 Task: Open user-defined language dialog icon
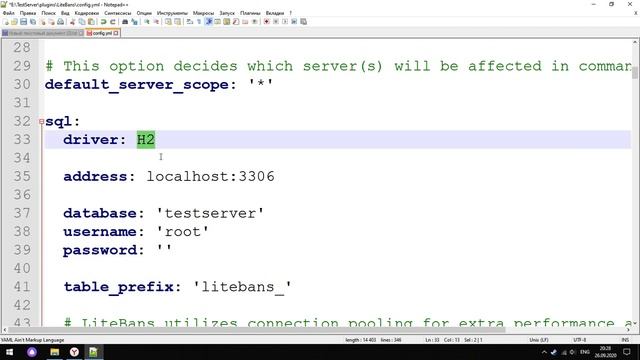tap(218, 22)
